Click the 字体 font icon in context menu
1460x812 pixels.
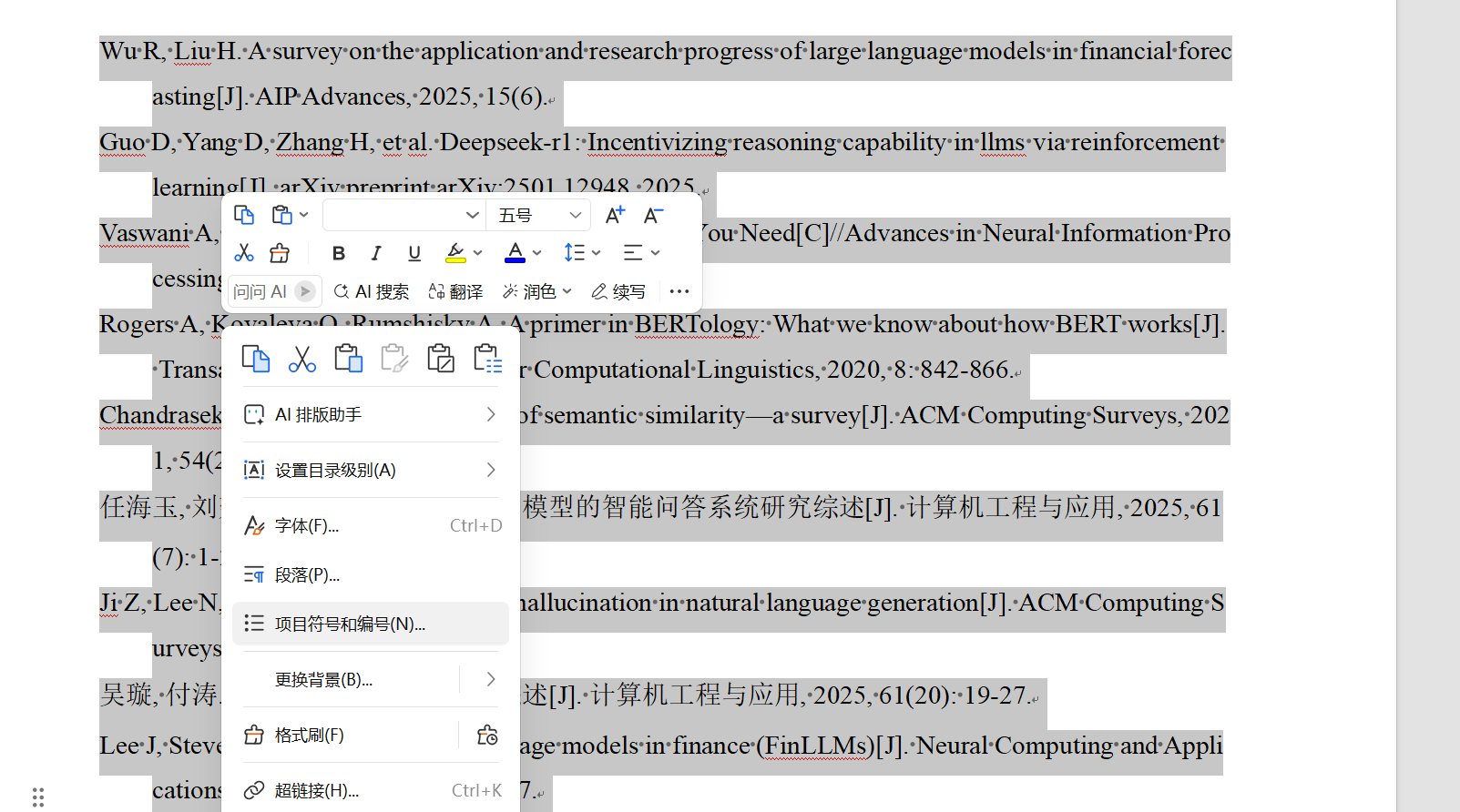point(254,525)
